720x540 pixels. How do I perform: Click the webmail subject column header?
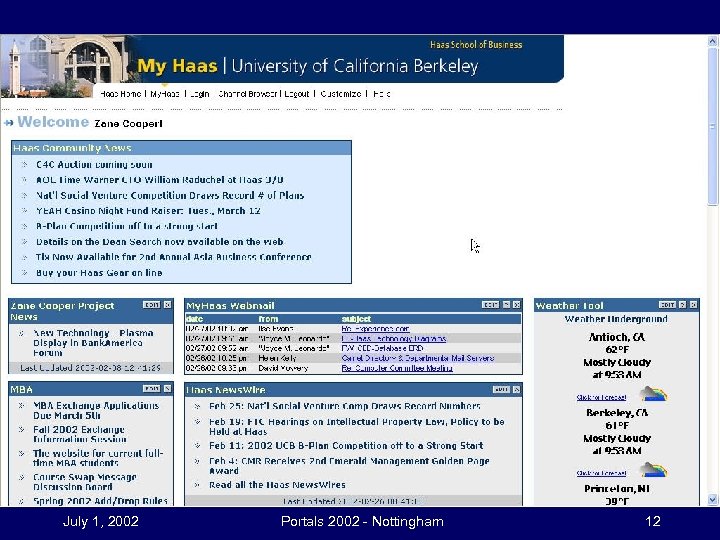(356, 319)
